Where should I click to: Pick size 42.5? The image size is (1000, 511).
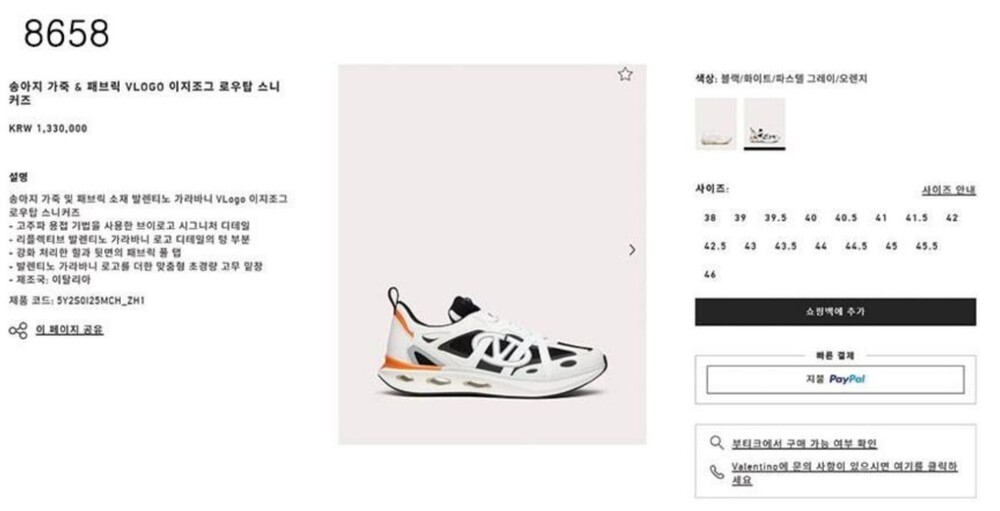(715, 246)
